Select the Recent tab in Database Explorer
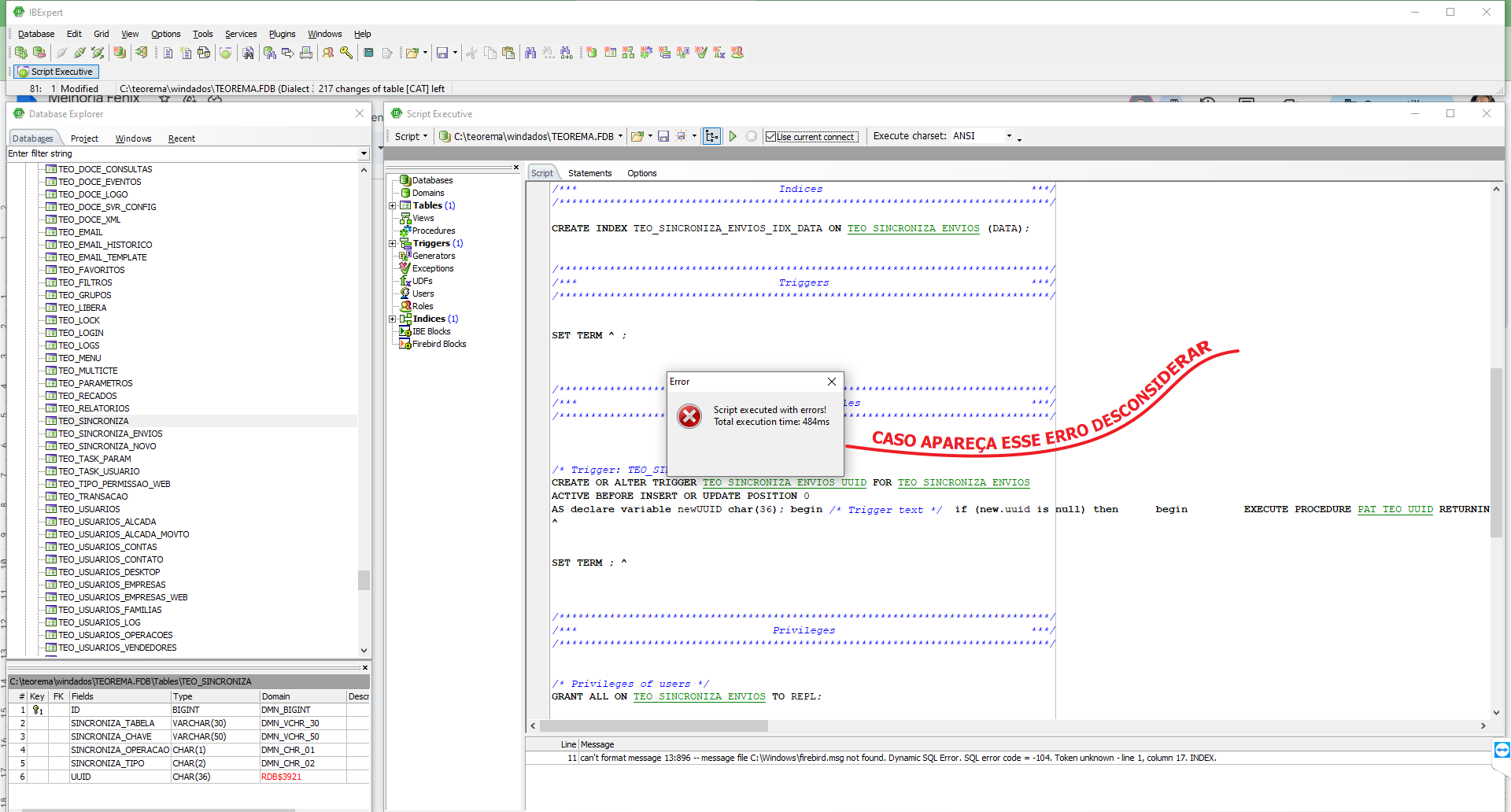This screenshot has width=1511, height=812. [182, 138]
